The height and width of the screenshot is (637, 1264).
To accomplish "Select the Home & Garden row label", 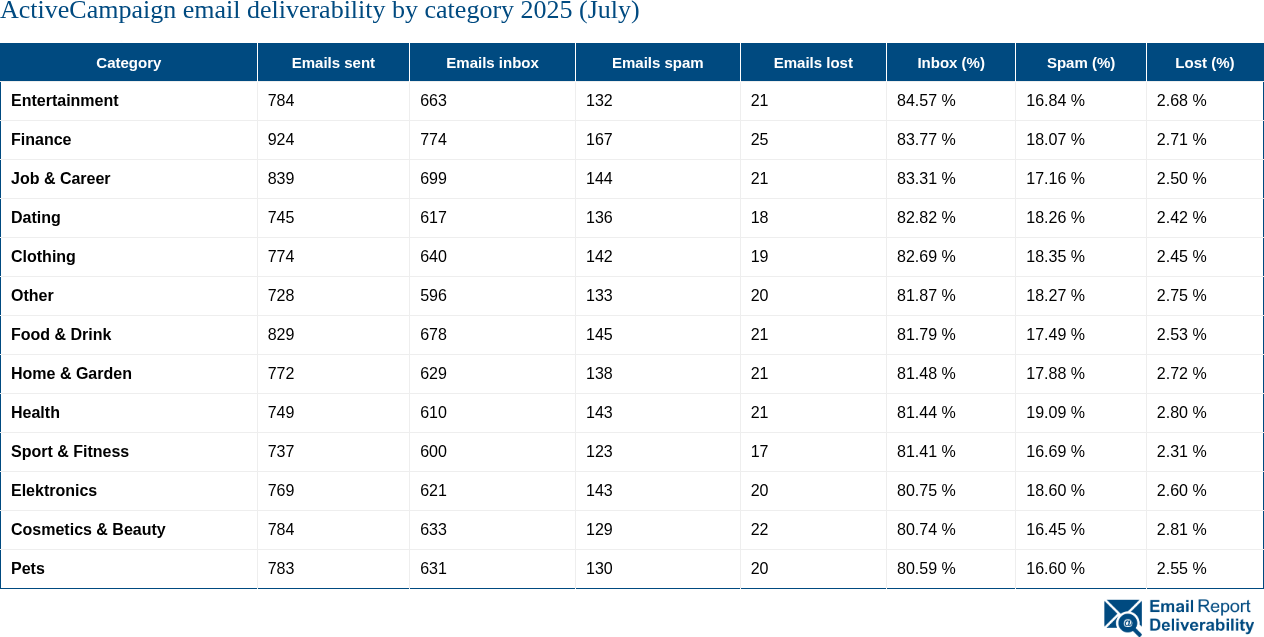I will tap(71, 374).
